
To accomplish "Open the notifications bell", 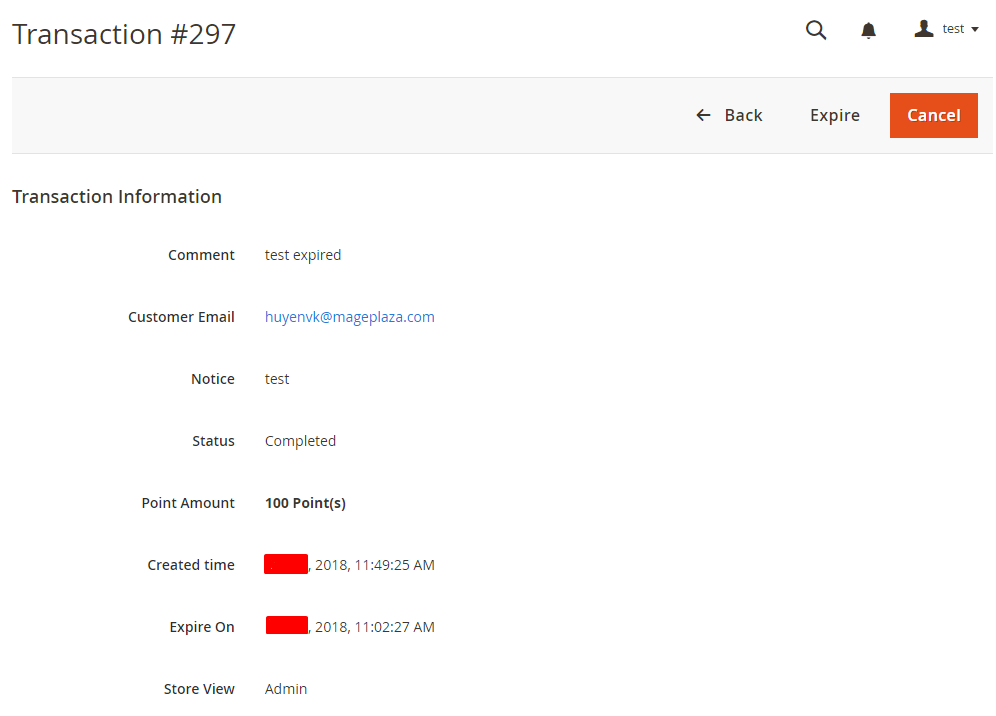I will click(x=868, y=31).
